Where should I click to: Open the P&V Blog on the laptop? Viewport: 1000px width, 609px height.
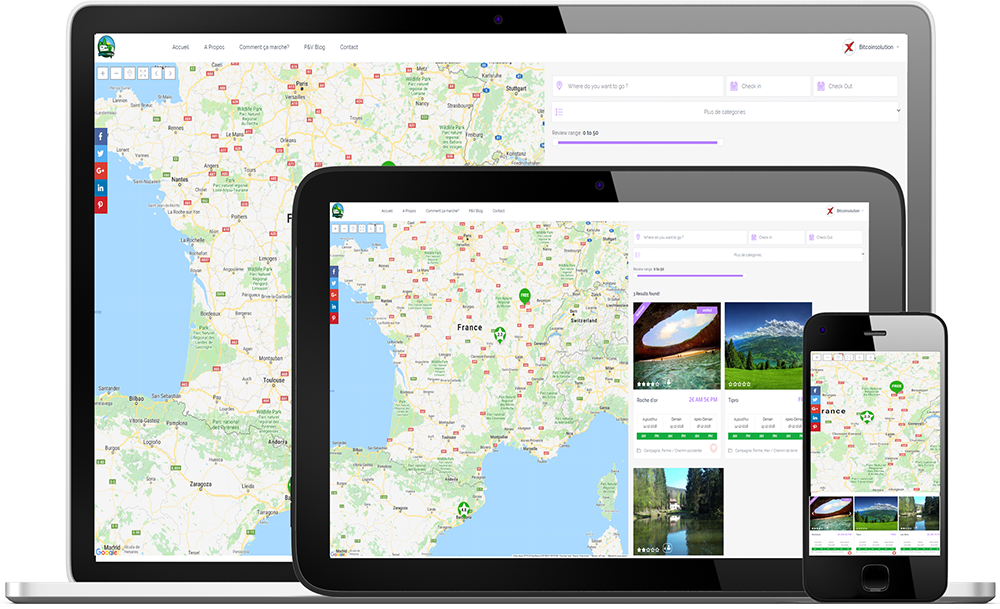point(314,47)
